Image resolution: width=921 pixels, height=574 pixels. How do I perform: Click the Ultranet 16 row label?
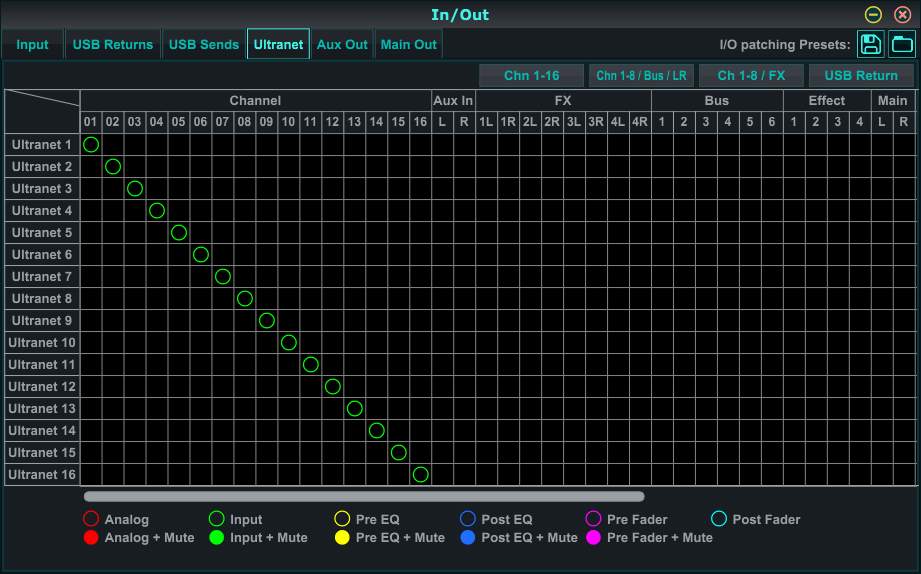click(x=42, y=475)
